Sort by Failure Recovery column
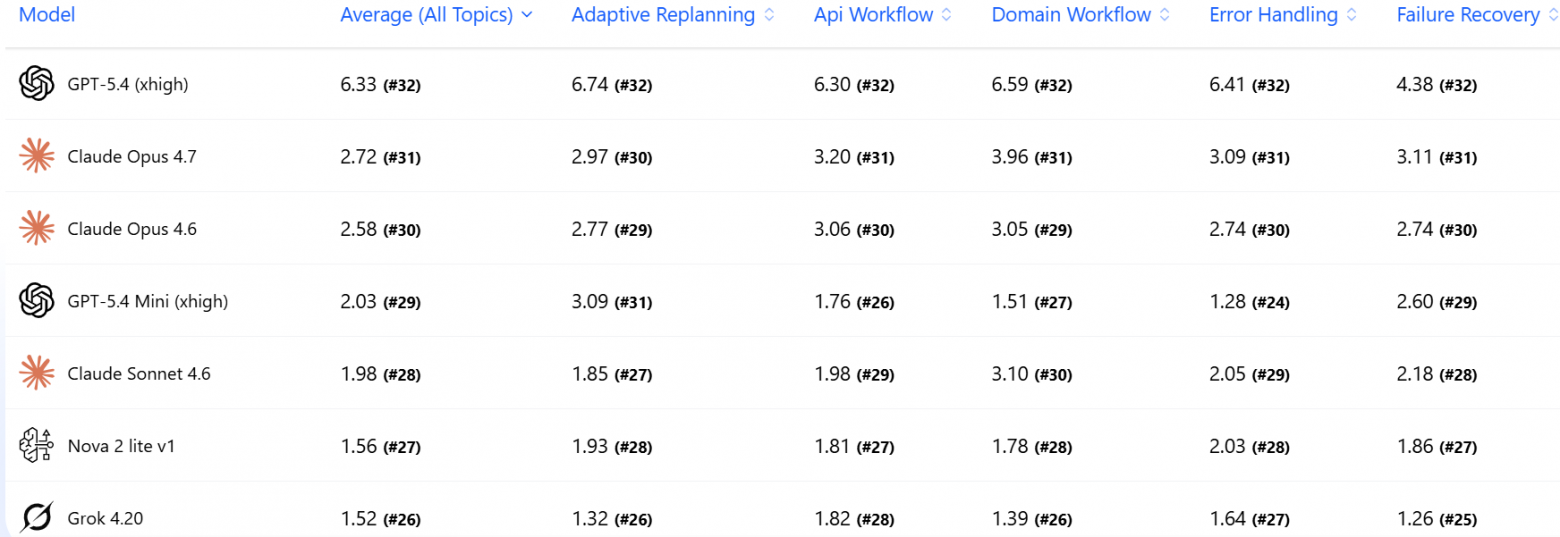Screen dimensions: 1560x537 [1477, 15]
